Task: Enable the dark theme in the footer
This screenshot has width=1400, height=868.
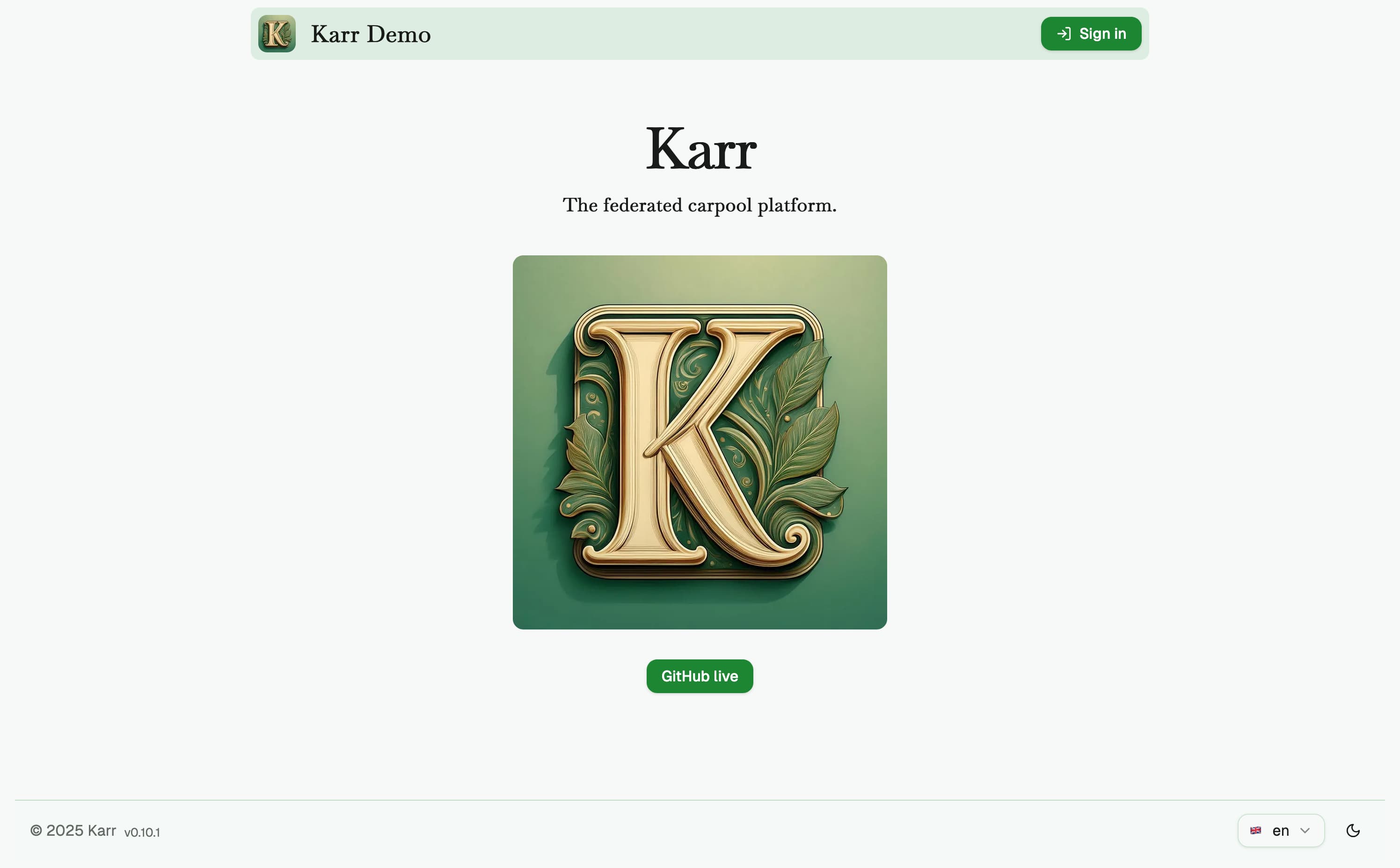Action: [1354, 830]
